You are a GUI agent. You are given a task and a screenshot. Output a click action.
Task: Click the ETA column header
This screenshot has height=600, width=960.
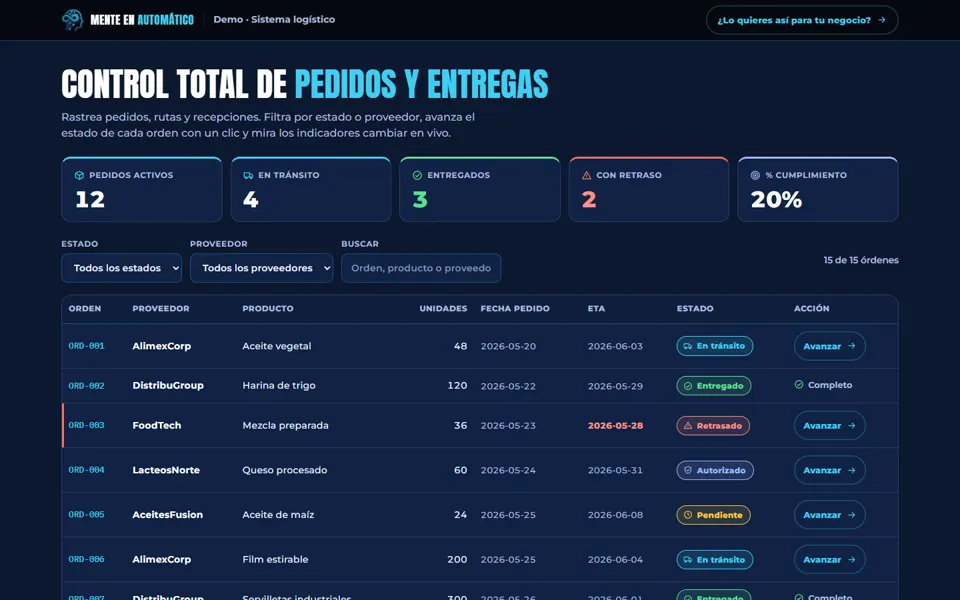click(596, 309)
